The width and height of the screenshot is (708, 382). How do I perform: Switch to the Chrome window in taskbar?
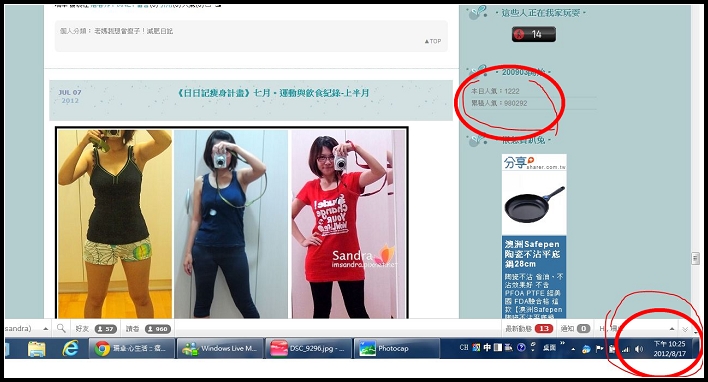pos(131,349)
